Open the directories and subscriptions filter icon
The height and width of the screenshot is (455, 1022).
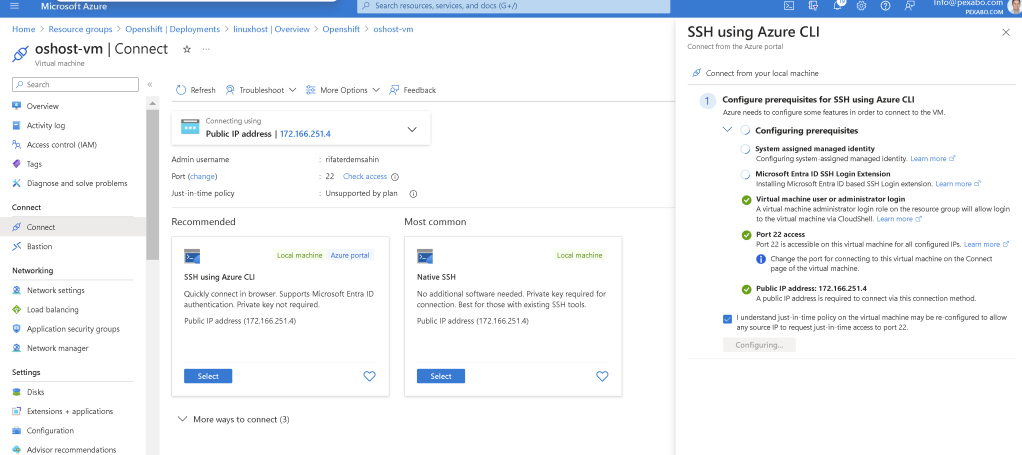813,5
